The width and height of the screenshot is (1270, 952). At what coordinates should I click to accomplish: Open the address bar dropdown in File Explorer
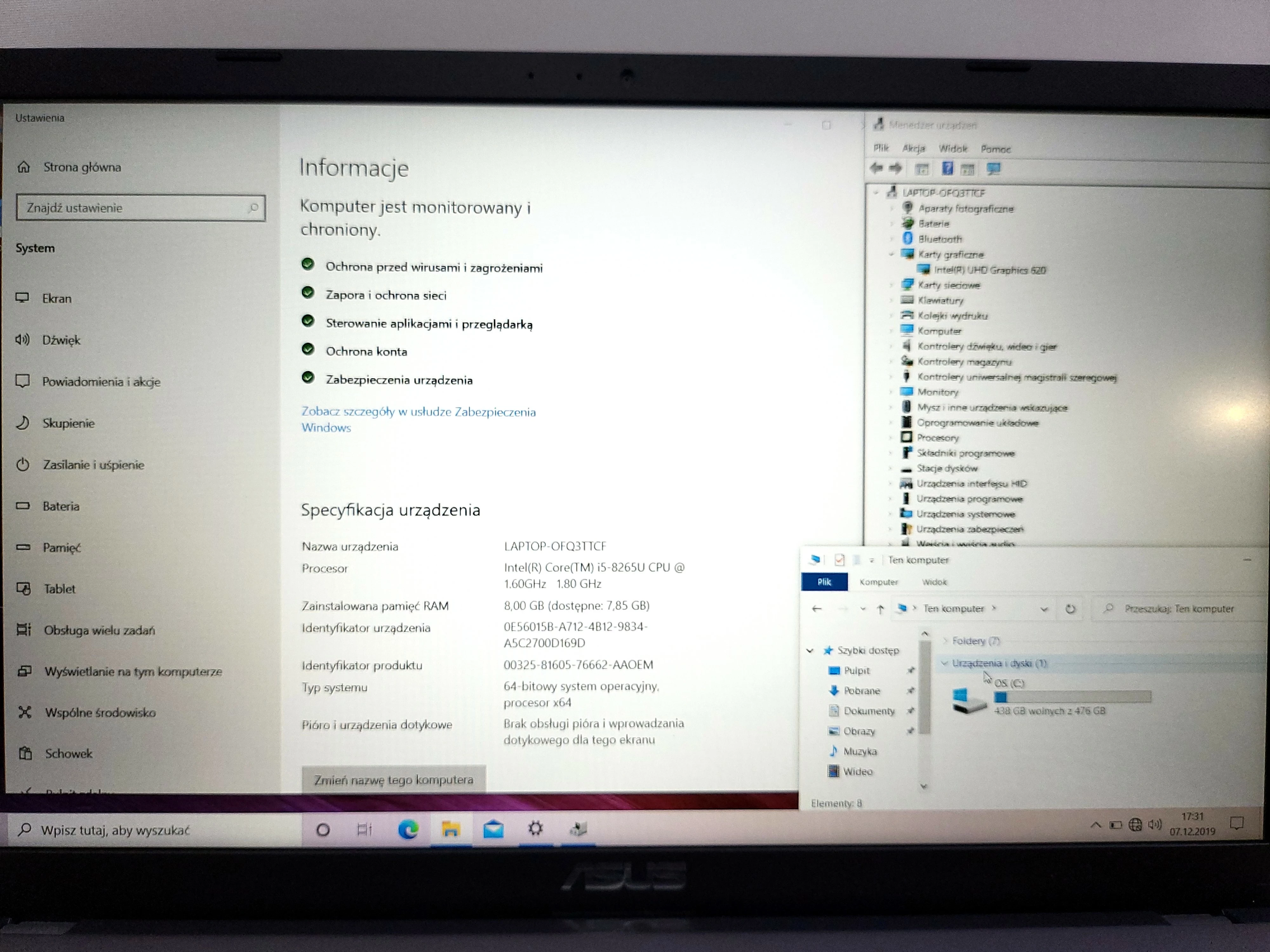(x=1044, y=609)
